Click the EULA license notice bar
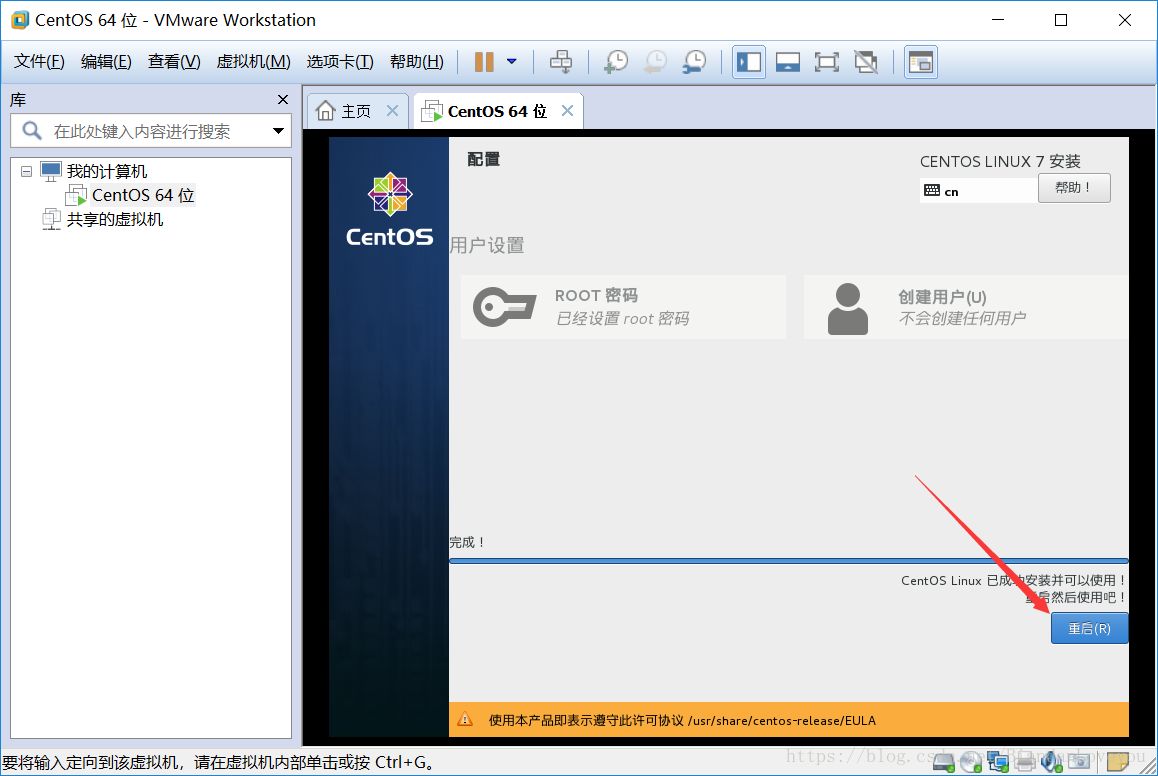 (x=789, y=720)
